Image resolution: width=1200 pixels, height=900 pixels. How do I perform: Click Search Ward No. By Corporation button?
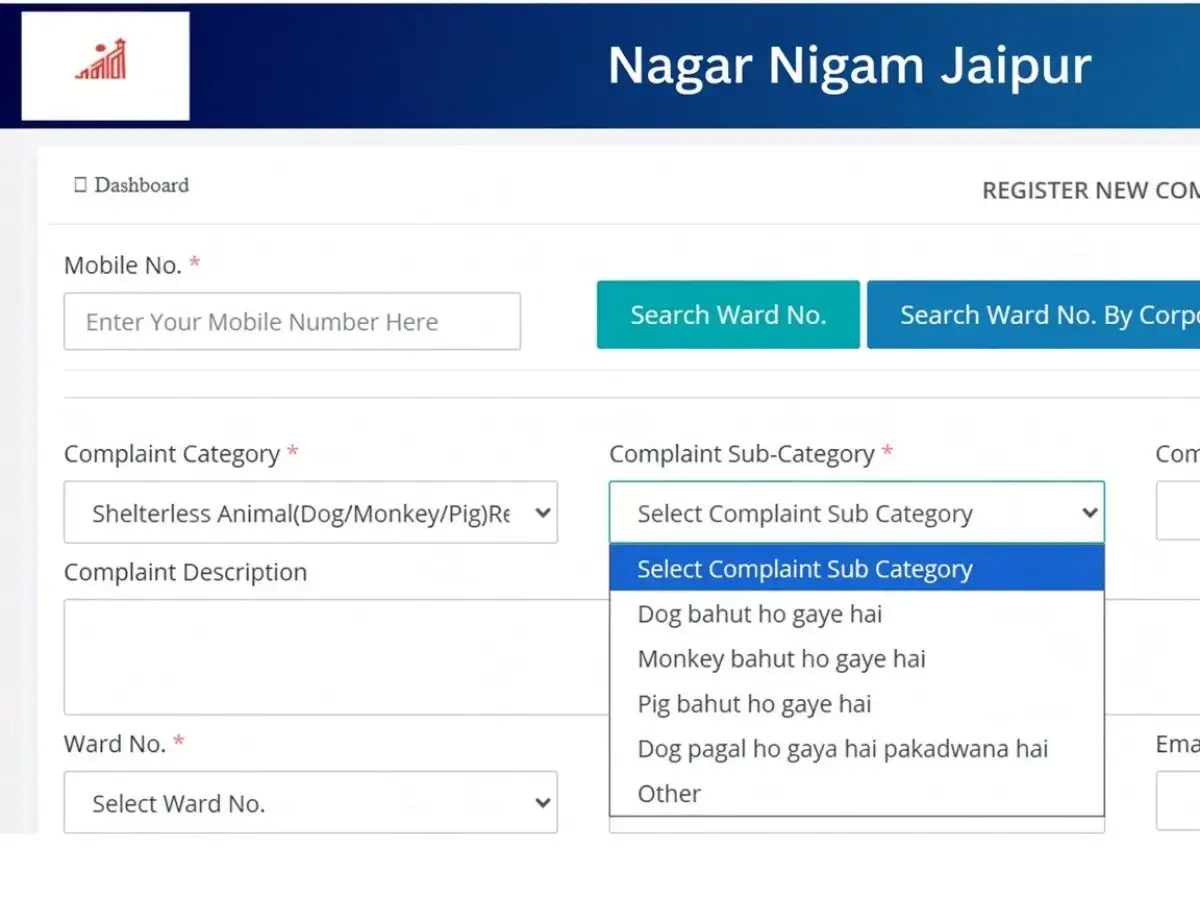1033,315
